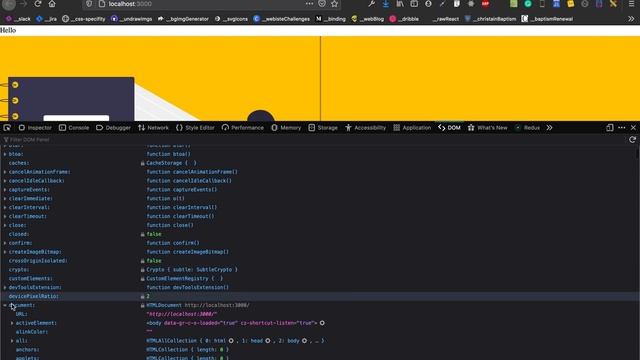This screenshot has height=360, width=640.
Task: Expand the devToolsExtension property
Action: 5,287
